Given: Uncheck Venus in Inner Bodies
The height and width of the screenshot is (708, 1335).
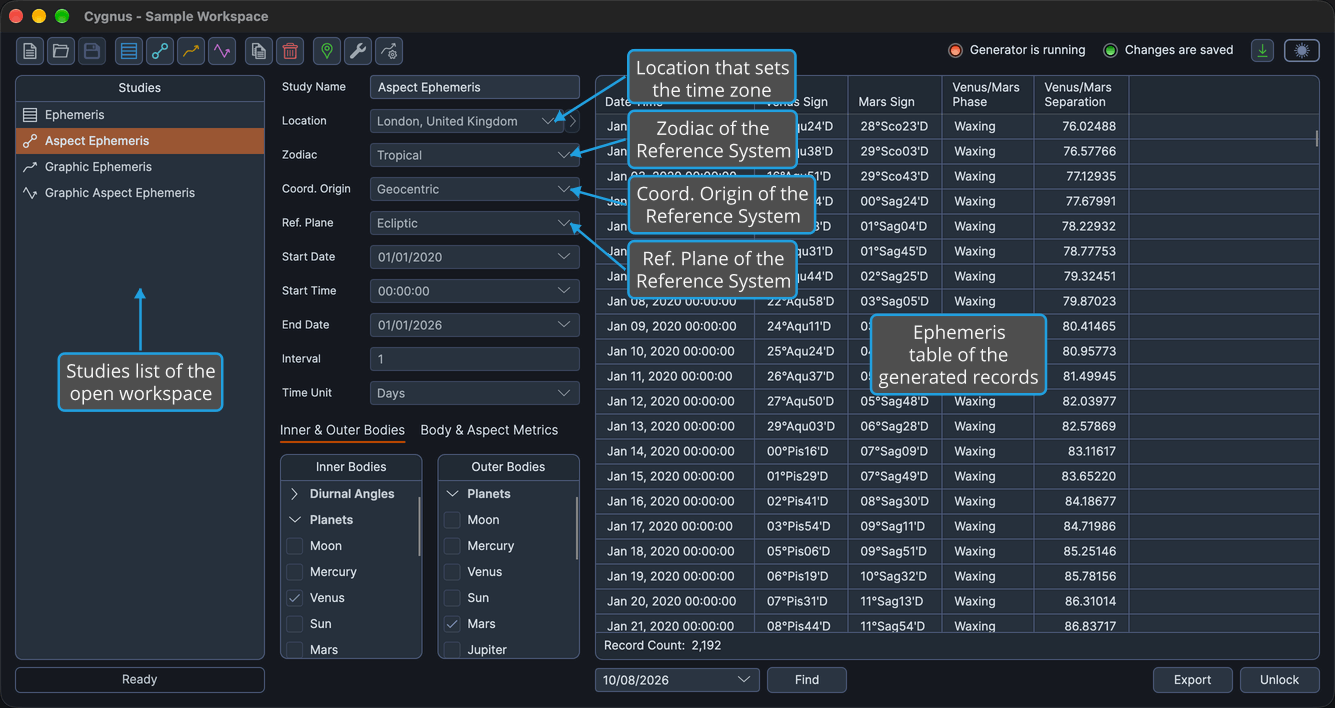Looking at the screenshot, I should [295, 598].
